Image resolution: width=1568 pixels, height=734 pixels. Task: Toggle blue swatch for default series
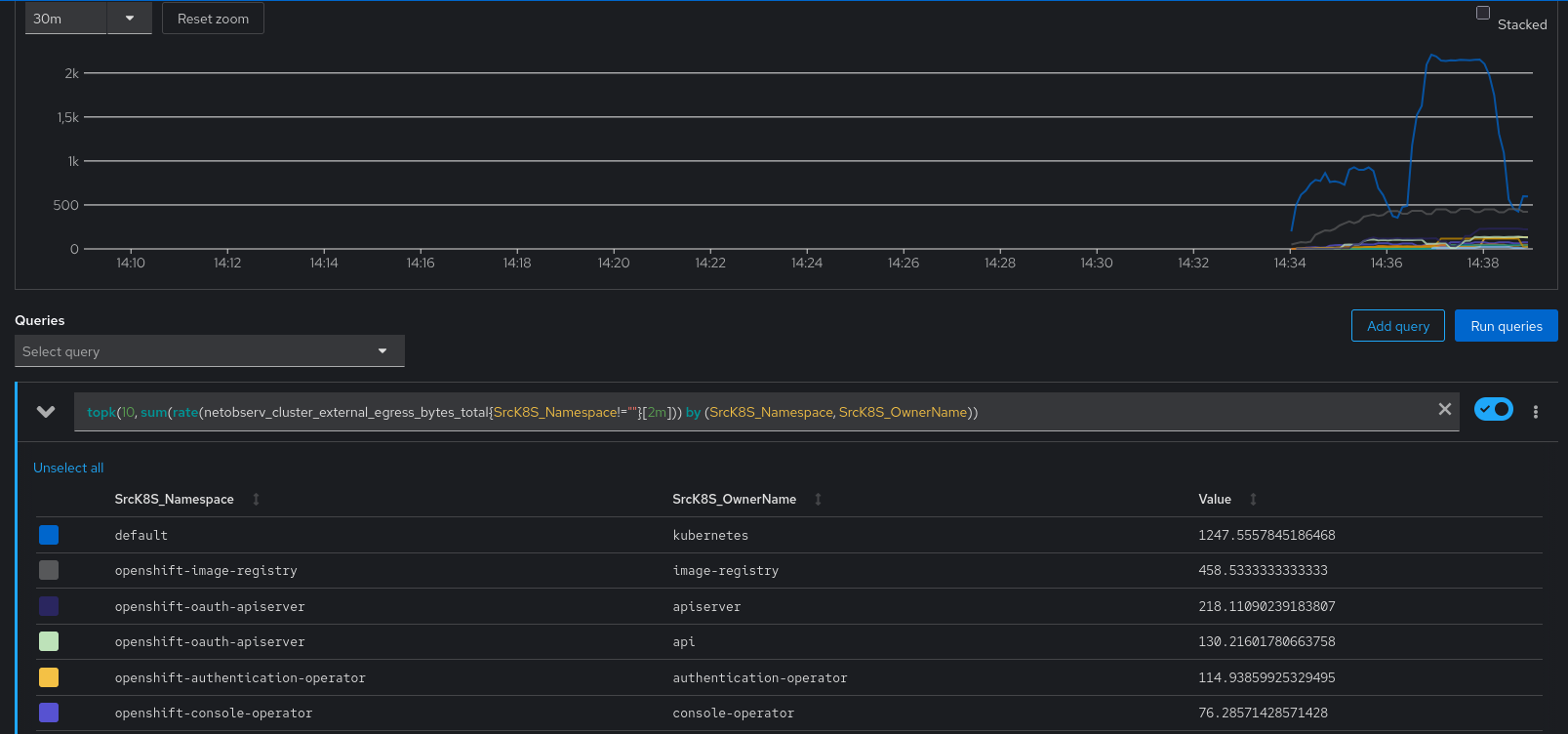(x=49, y=535)
